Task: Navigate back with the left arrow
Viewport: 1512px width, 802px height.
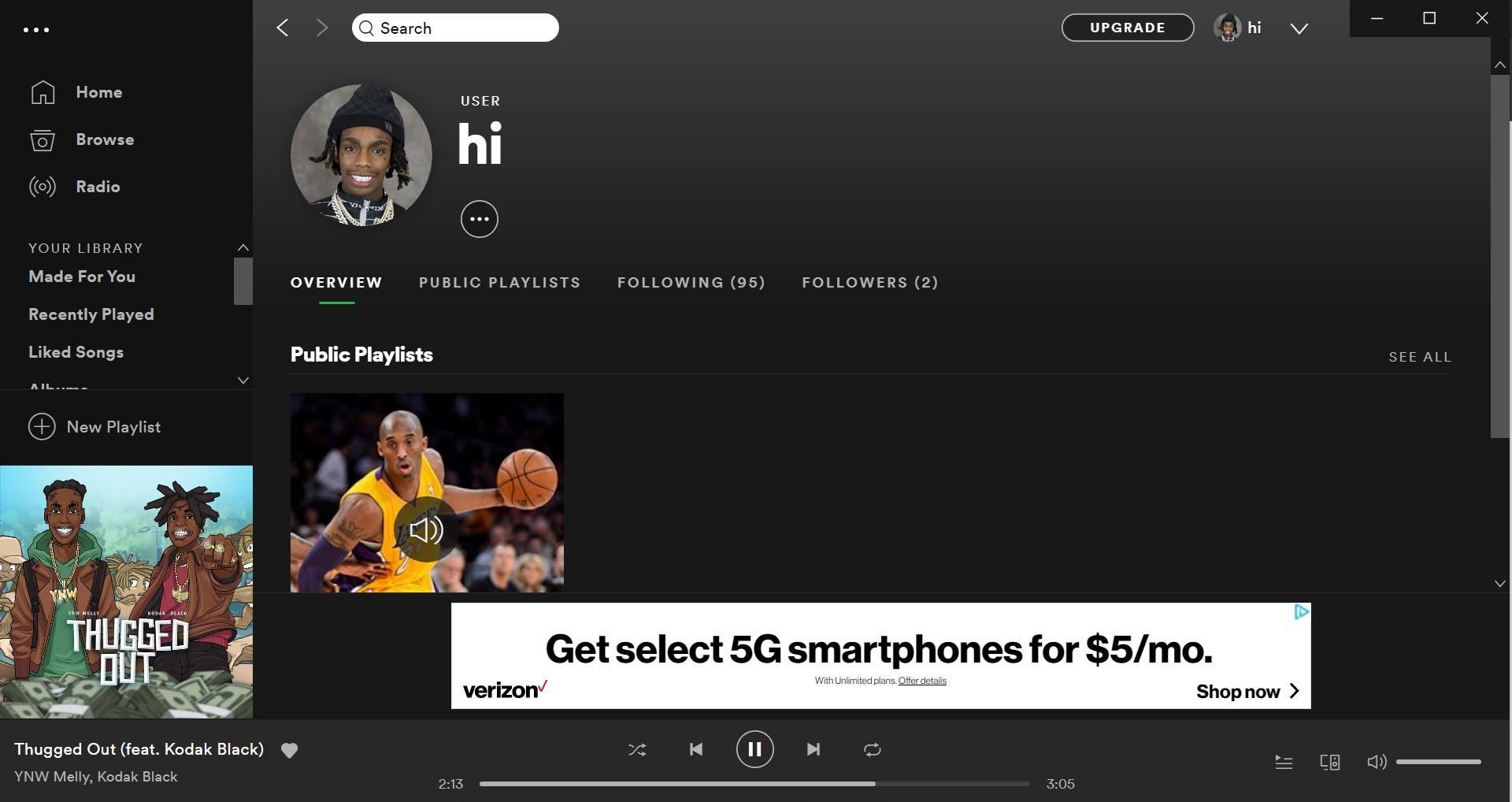Action: point(283,28)
